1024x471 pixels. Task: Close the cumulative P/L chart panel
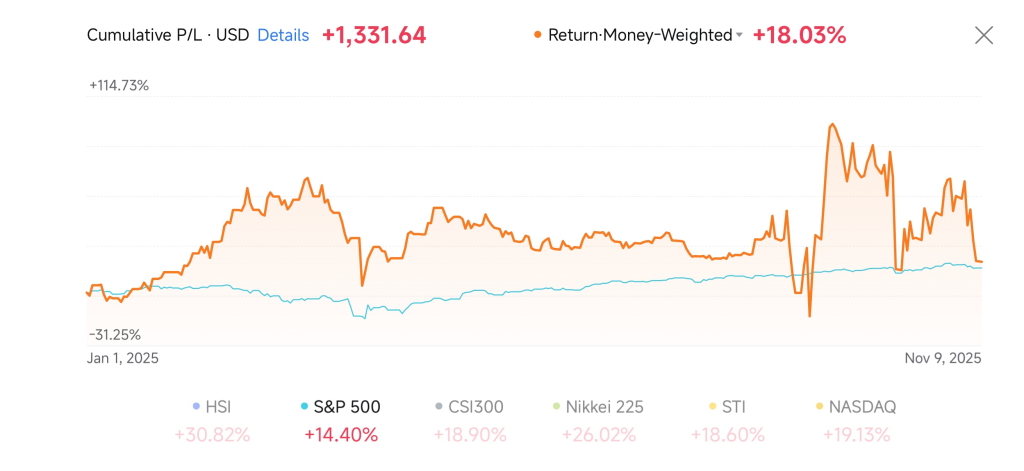(984, 35)
